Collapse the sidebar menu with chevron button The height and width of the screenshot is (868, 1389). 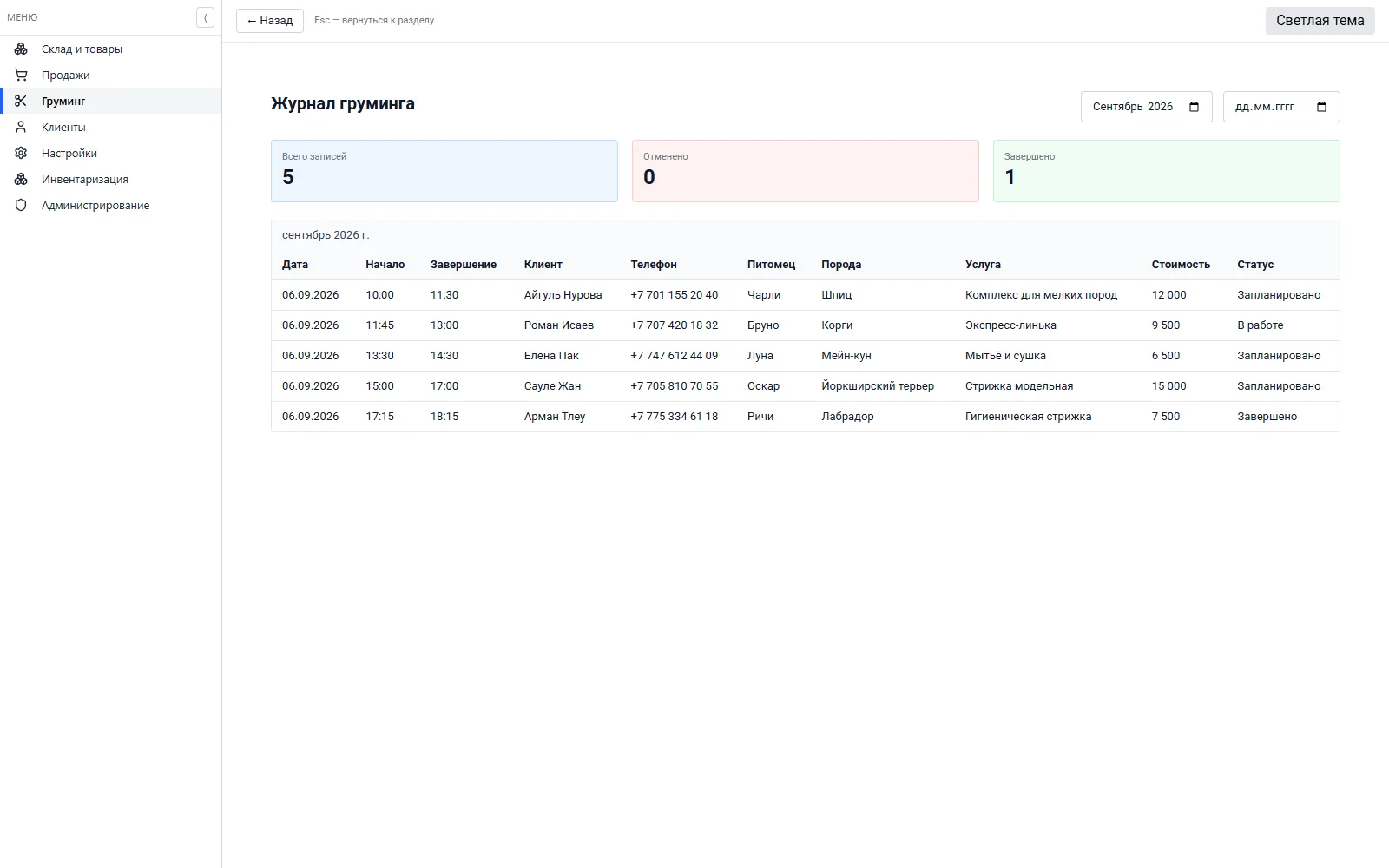click(x=205, y=17)
